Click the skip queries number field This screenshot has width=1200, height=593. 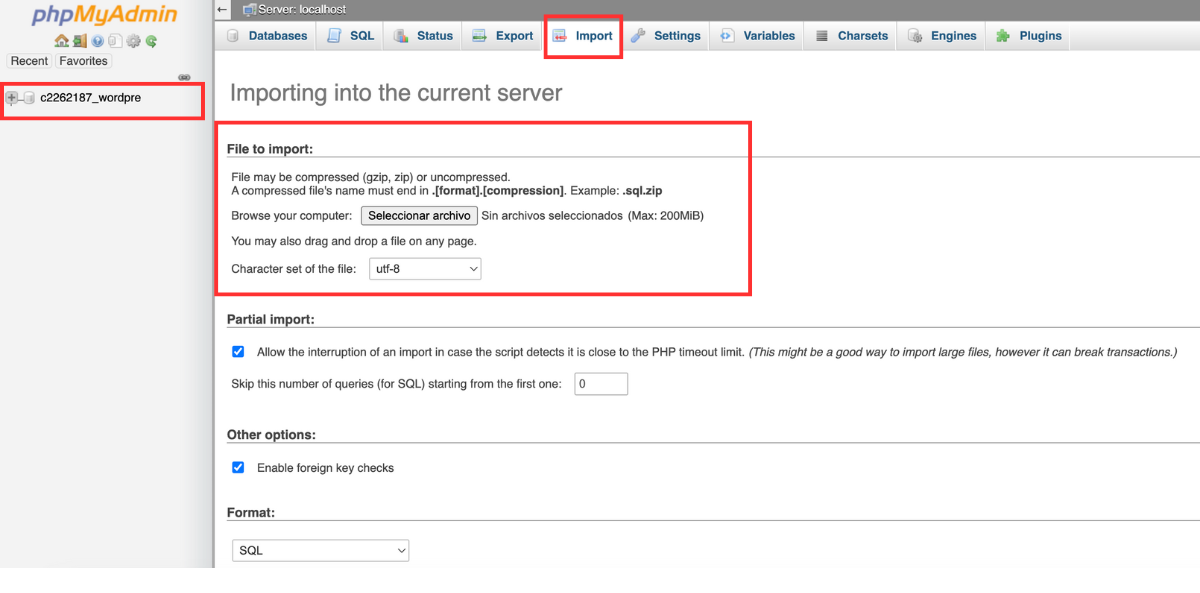click(600, 384)
